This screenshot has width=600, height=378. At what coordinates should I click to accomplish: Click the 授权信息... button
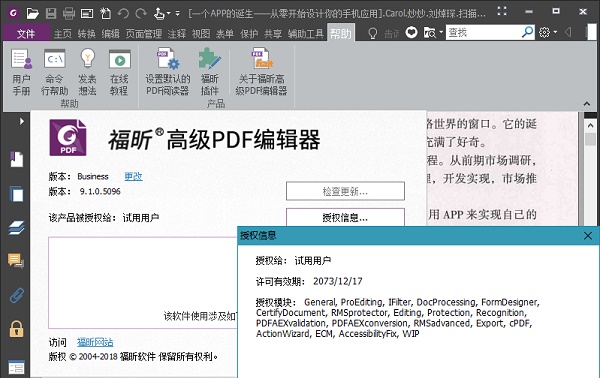(x=345, y=217)
